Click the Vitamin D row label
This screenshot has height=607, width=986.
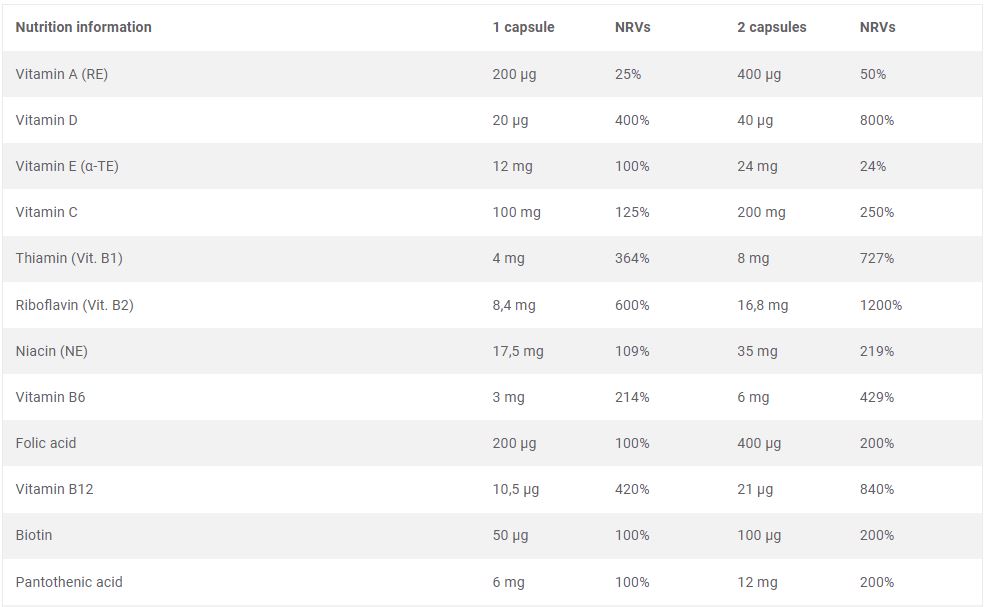pos(47,120)
